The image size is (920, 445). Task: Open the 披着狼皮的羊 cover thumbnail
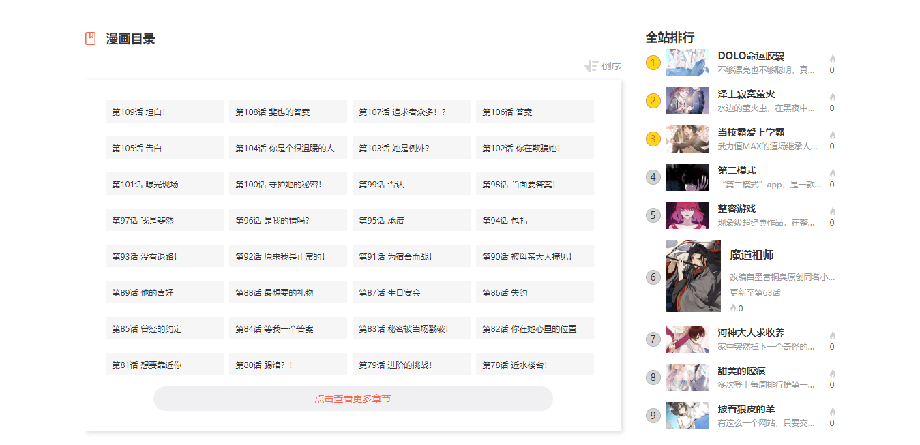pos(688,415)
